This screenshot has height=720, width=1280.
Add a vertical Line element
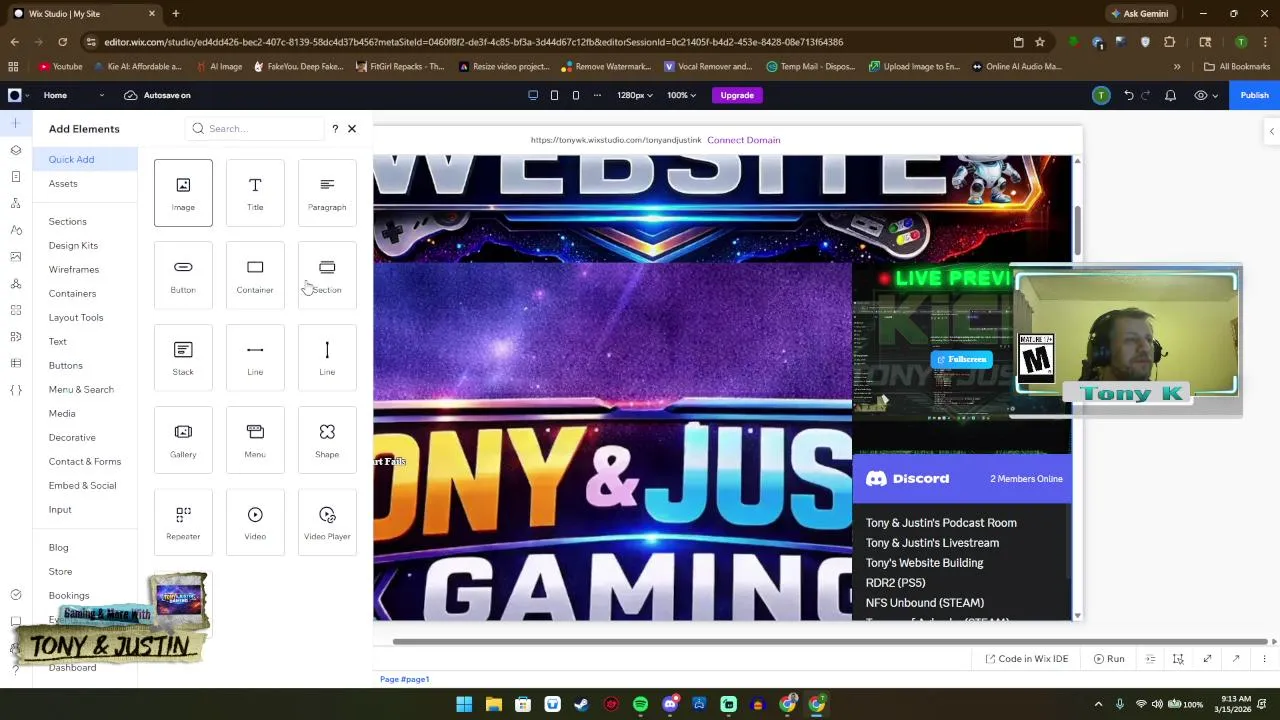click(x=327, y=357)
